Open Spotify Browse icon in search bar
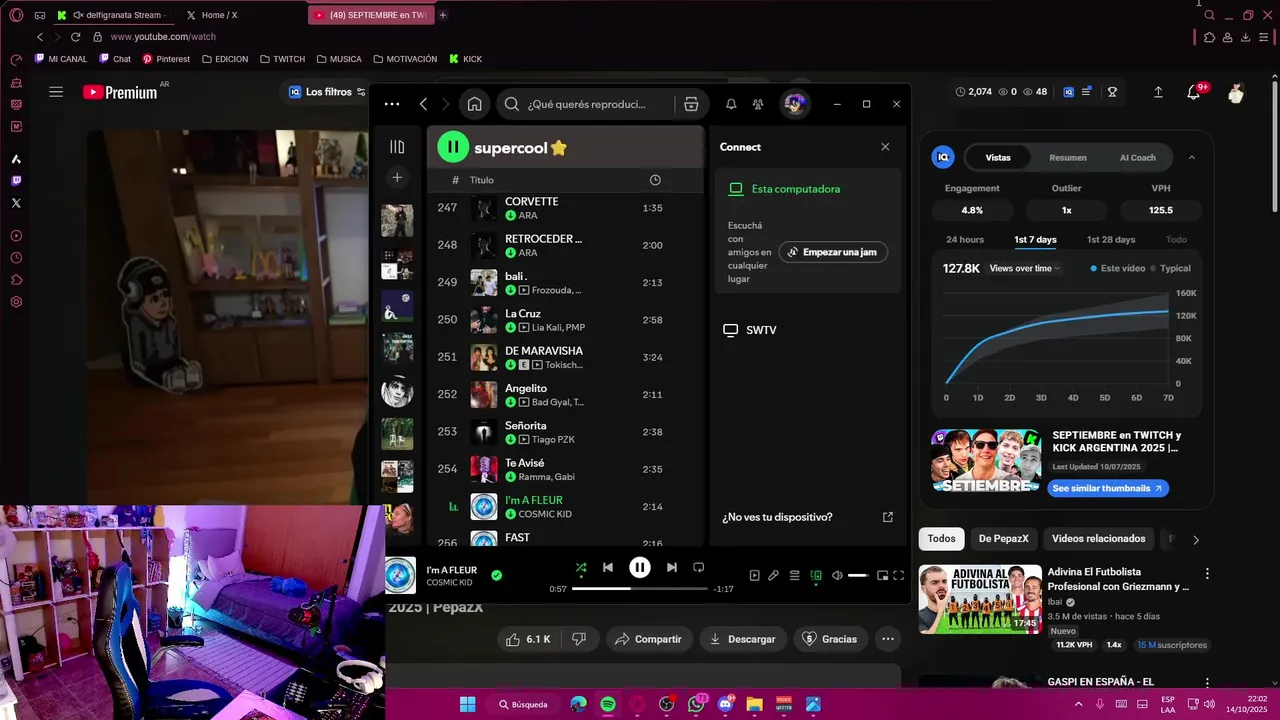The image size is (1280, 720). pyautogui.click(x=691, y=104)
